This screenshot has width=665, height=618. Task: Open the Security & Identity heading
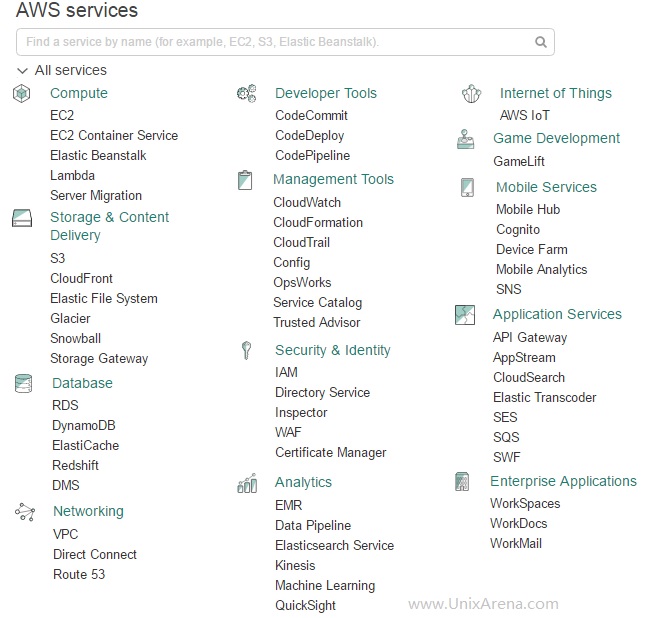pyautogui.click(x=333, y=350)
